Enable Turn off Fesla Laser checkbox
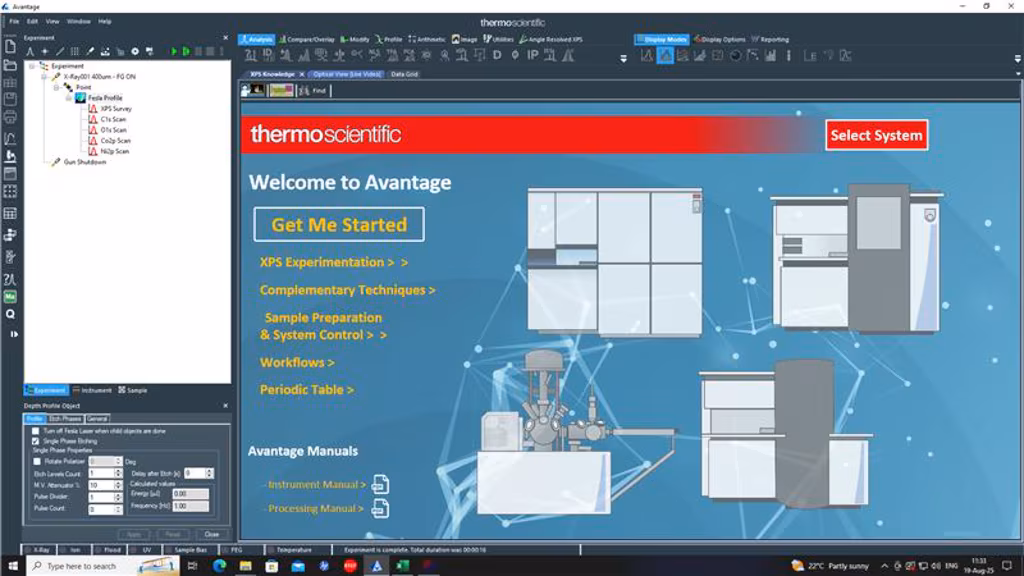Image resolution: width=1024 pixels, height=576 pixels. 36,431
